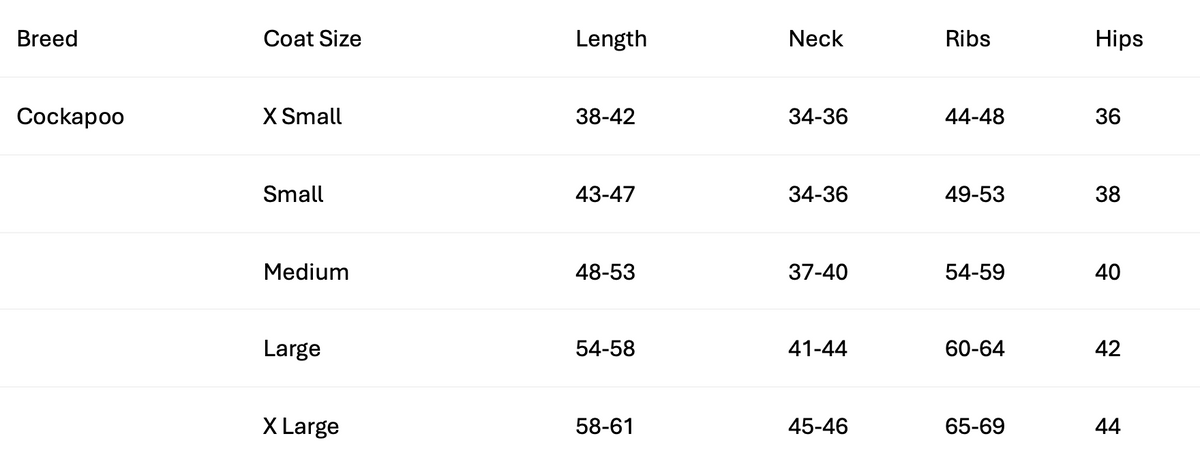
Task: Select the X Small coat size cell
Action: (x=302, y=116)
